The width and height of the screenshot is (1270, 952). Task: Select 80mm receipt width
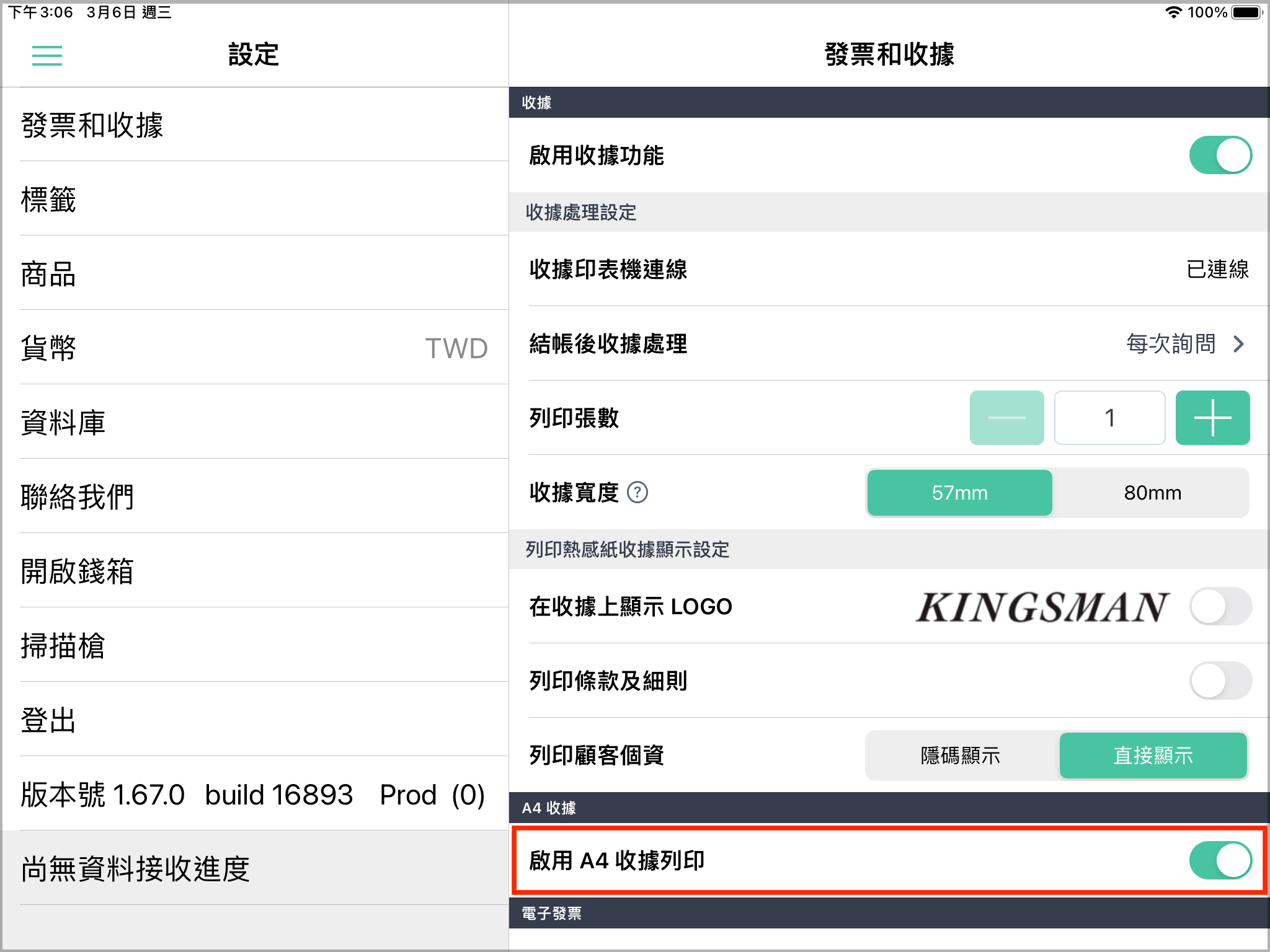(1152, 493)
